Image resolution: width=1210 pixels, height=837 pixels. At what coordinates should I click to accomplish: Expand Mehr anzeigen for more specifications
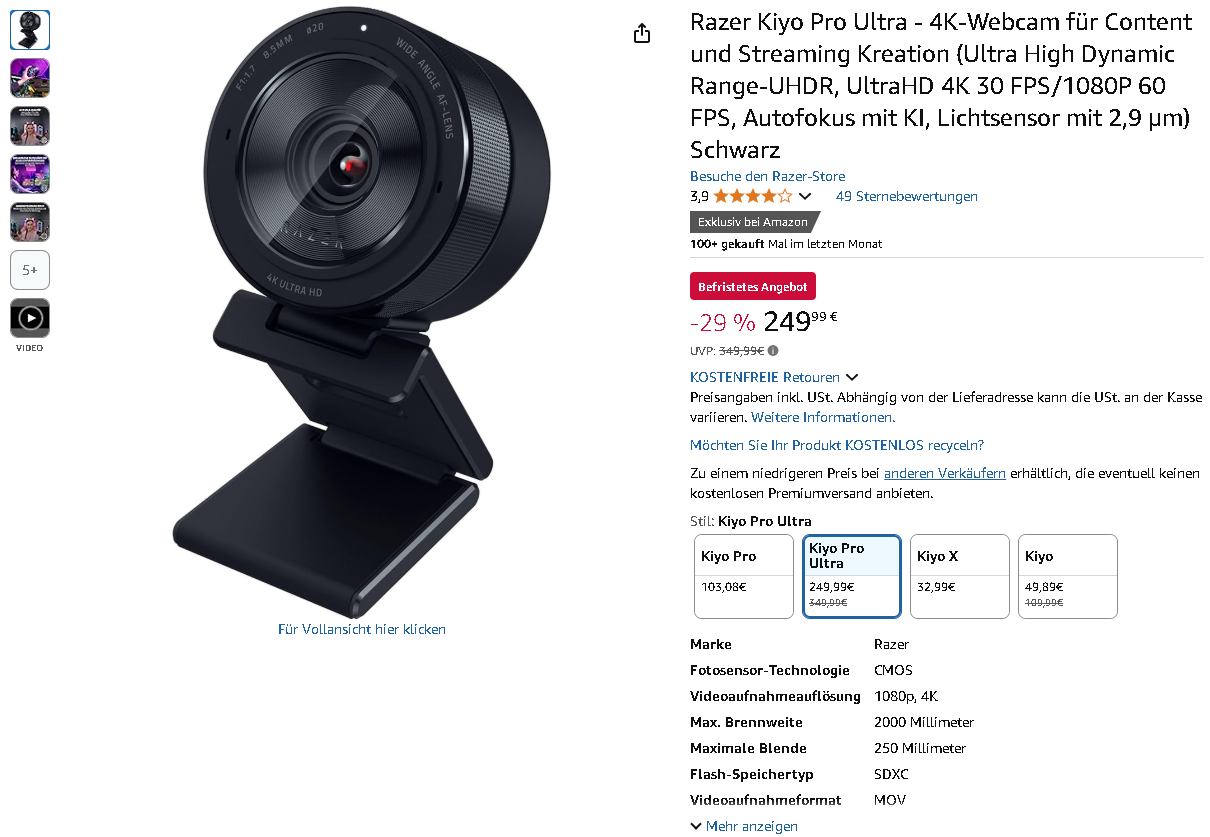tap(744, 826)
